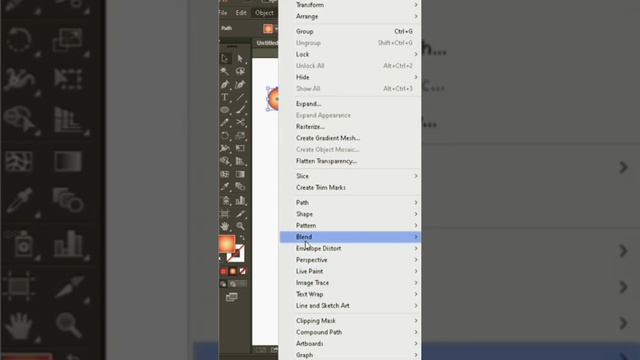Expand the Image Trace submenu arrow
Viewport: 640px width, 360px height.
[x=416, y=282]
